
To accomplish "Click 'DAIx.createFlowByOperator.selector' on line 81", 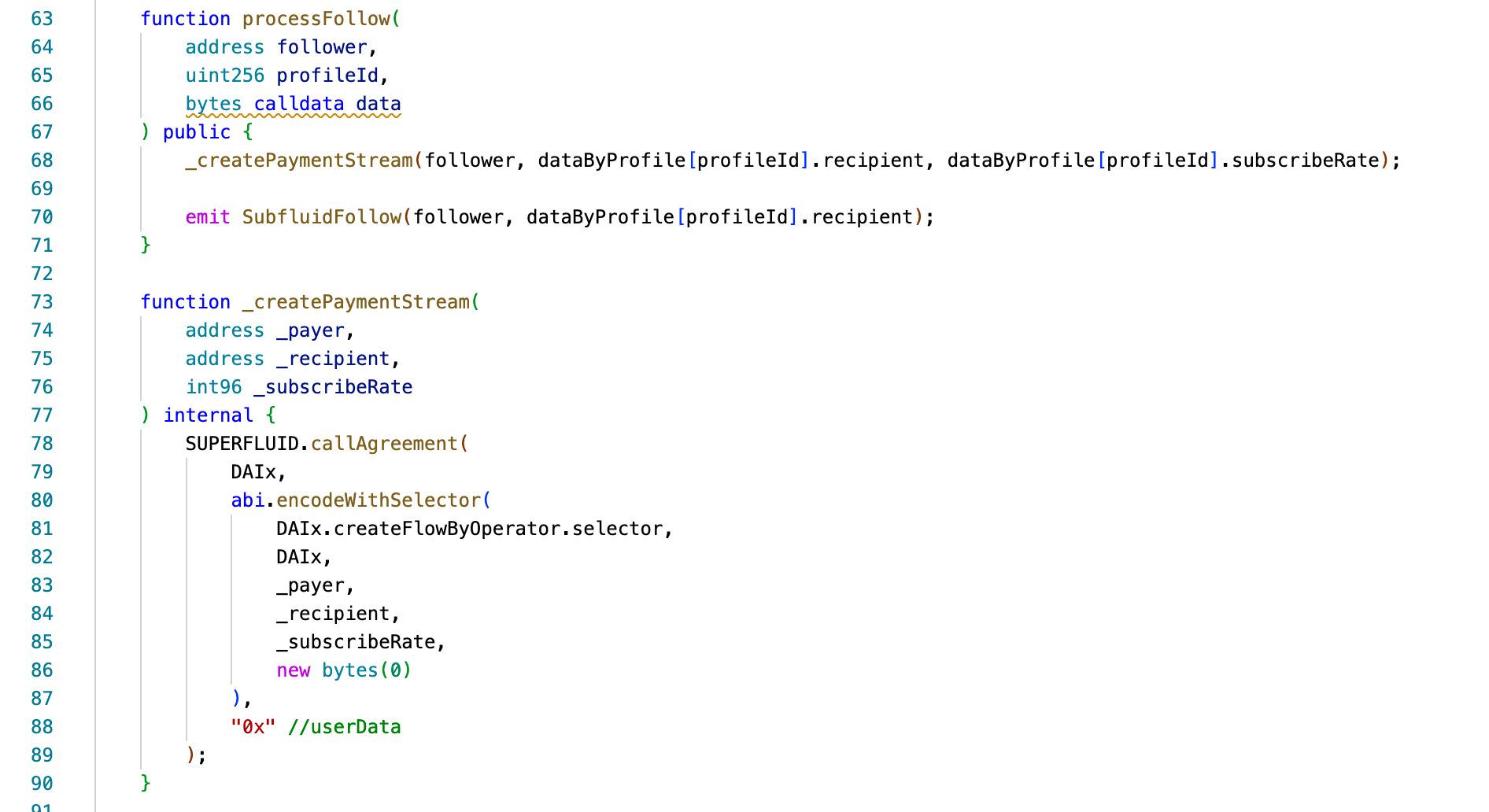I will [x=470, y=529].
